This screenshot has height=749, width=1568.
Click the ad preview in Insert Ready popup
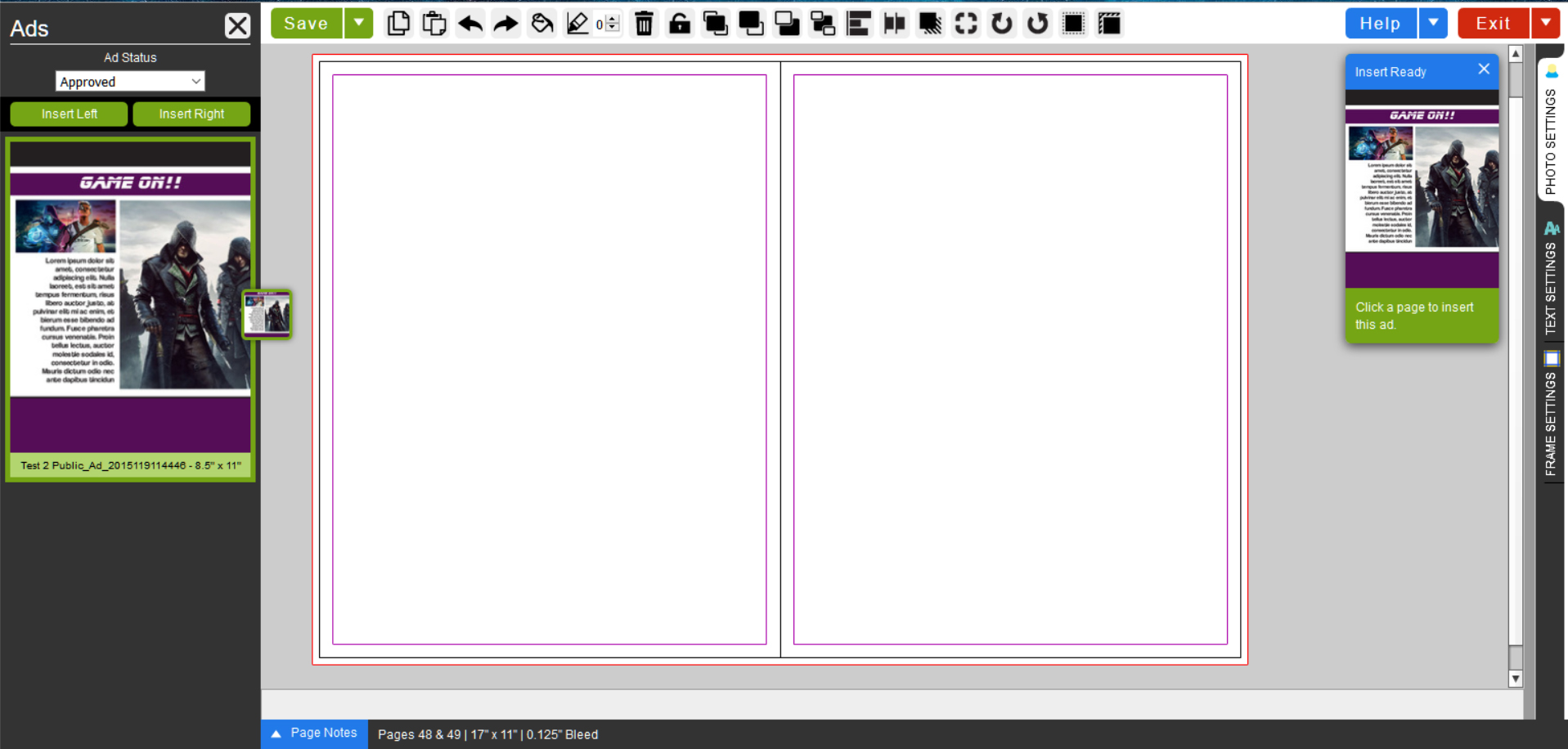point(1422,188)
